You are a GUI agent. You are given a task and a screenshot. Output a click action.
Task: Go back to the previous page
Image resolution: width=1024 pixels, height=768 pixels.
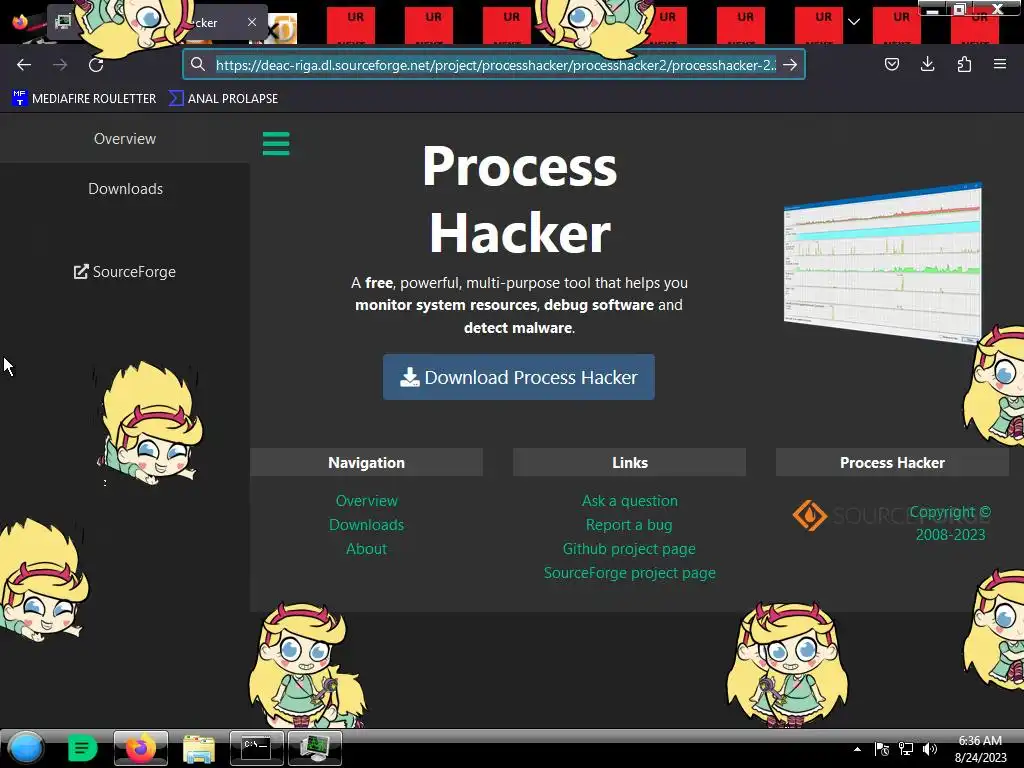[x=24, y=65]
